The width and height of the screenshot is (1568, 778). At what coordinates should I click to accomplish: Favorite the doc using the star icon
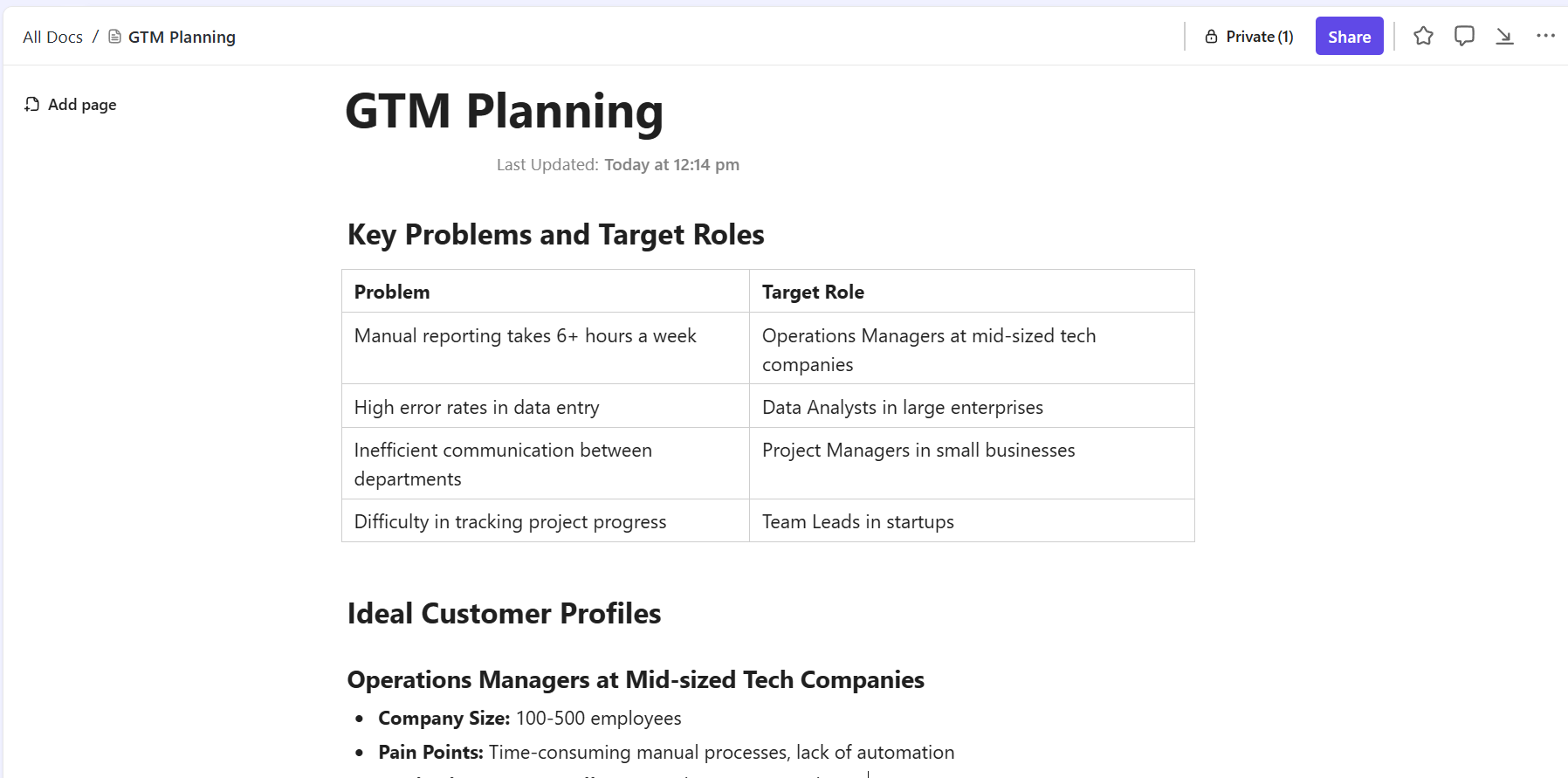coord(1423,36)
